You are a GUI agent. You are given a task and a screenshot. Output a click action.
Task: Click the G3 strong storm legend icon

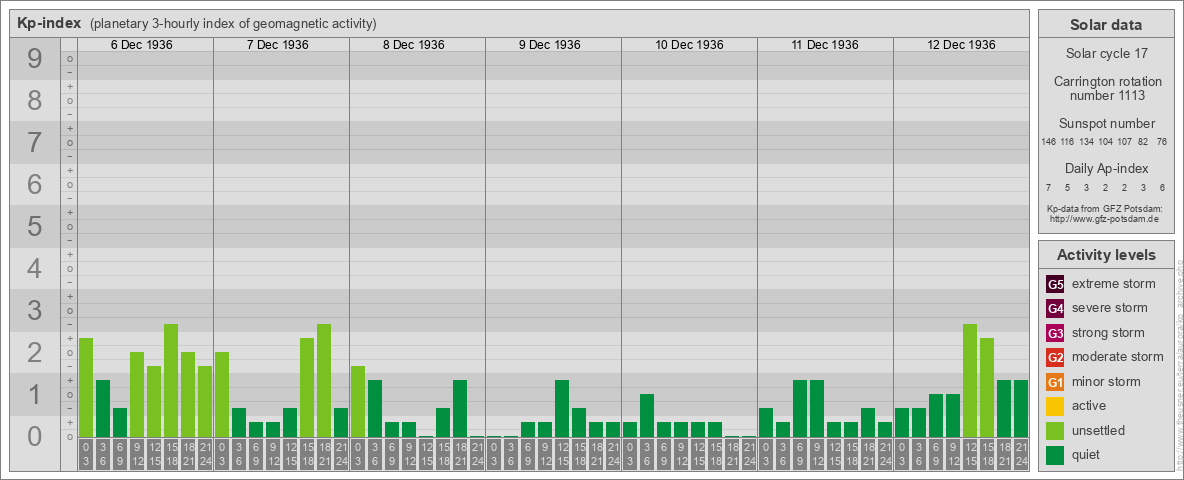click(1055, 333)
